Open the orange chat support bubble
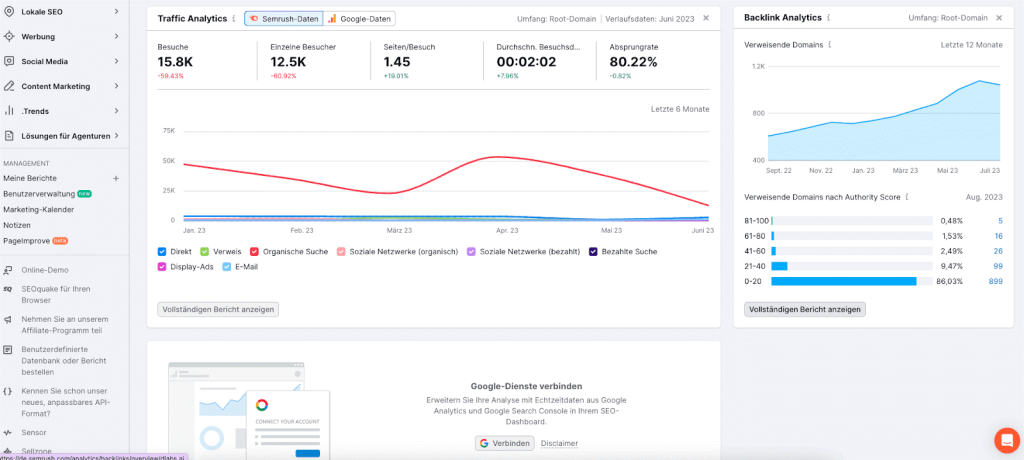 (x=1006, y=440)
